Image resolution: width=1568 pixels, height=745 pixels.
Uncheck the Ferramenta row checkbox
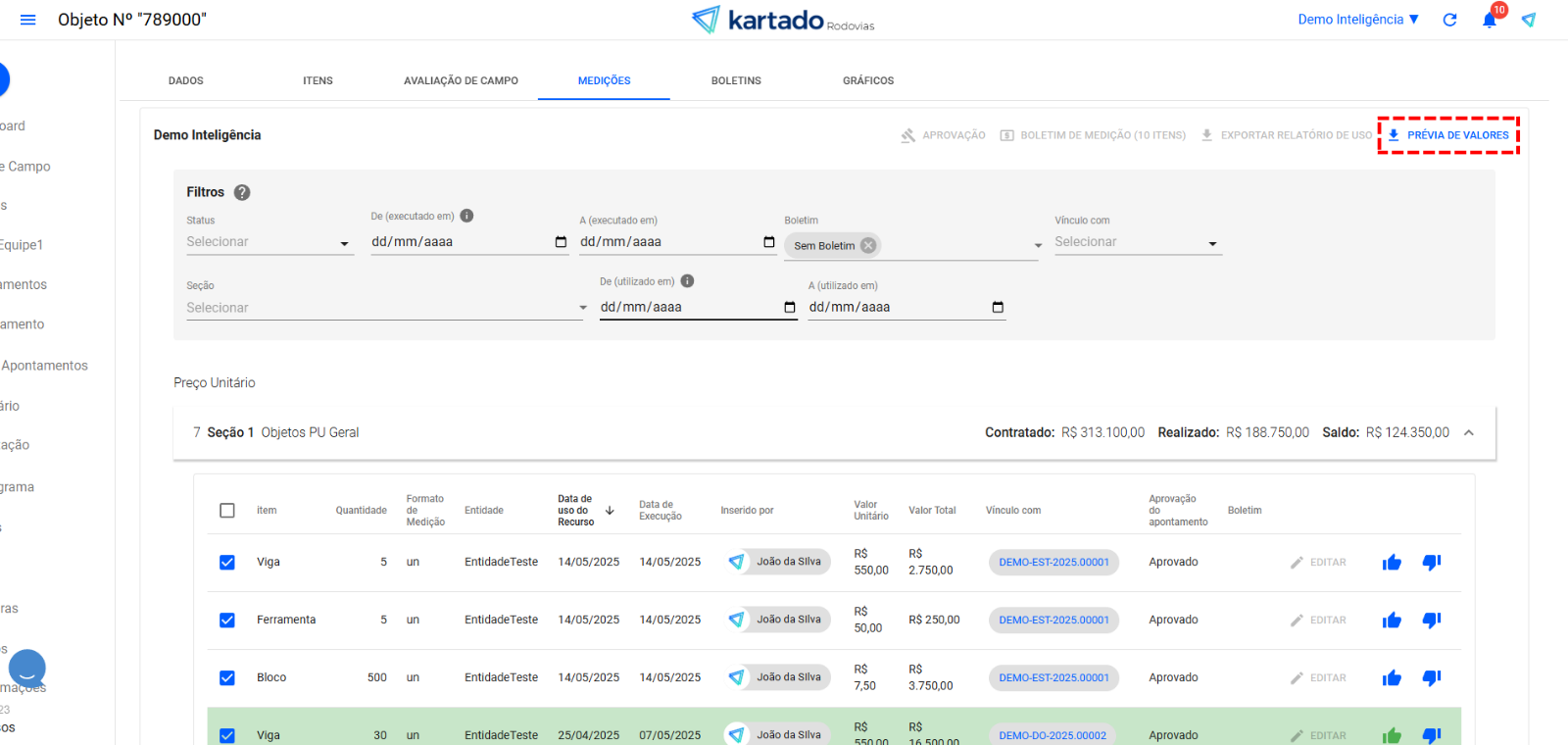pyautogui.click(x=227, y=621)
